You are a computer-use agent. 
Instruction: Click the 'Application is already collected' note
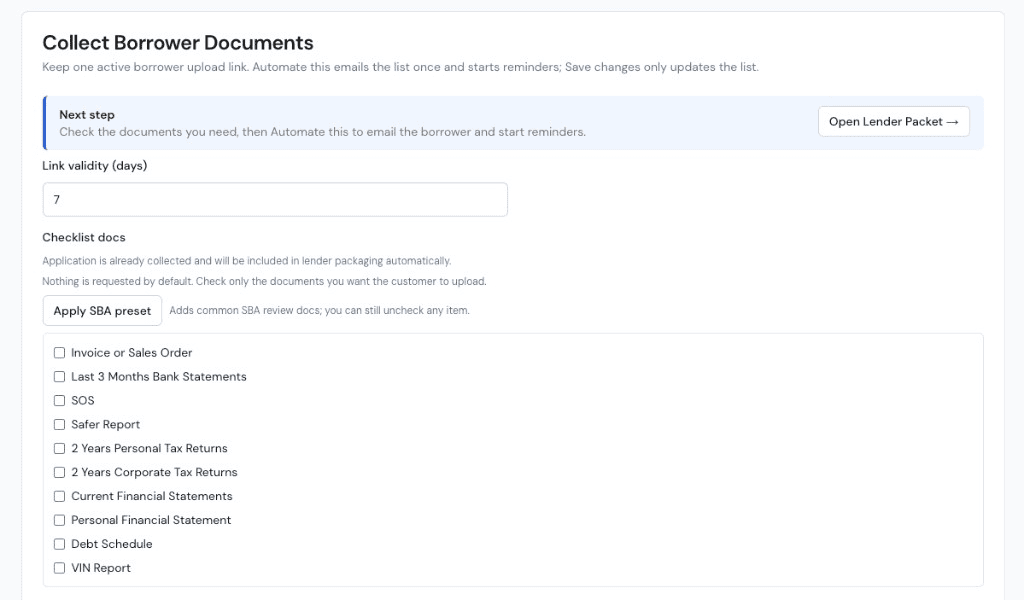click(246, 261)
